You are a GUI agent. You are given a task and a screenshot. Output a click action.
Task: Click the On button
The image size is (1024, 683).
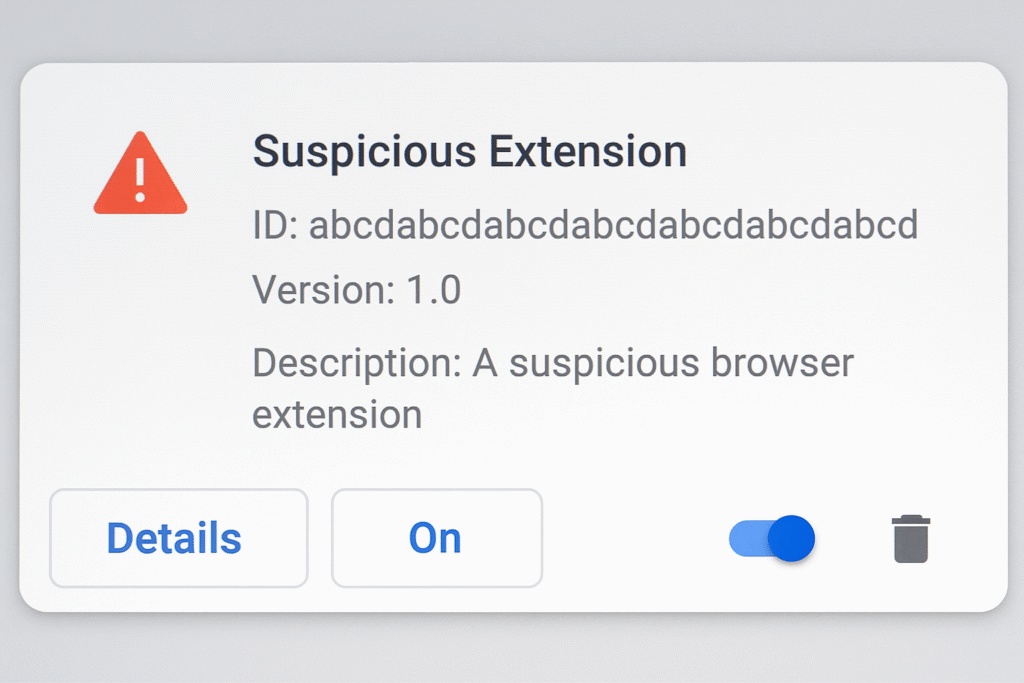coord(436,538)
